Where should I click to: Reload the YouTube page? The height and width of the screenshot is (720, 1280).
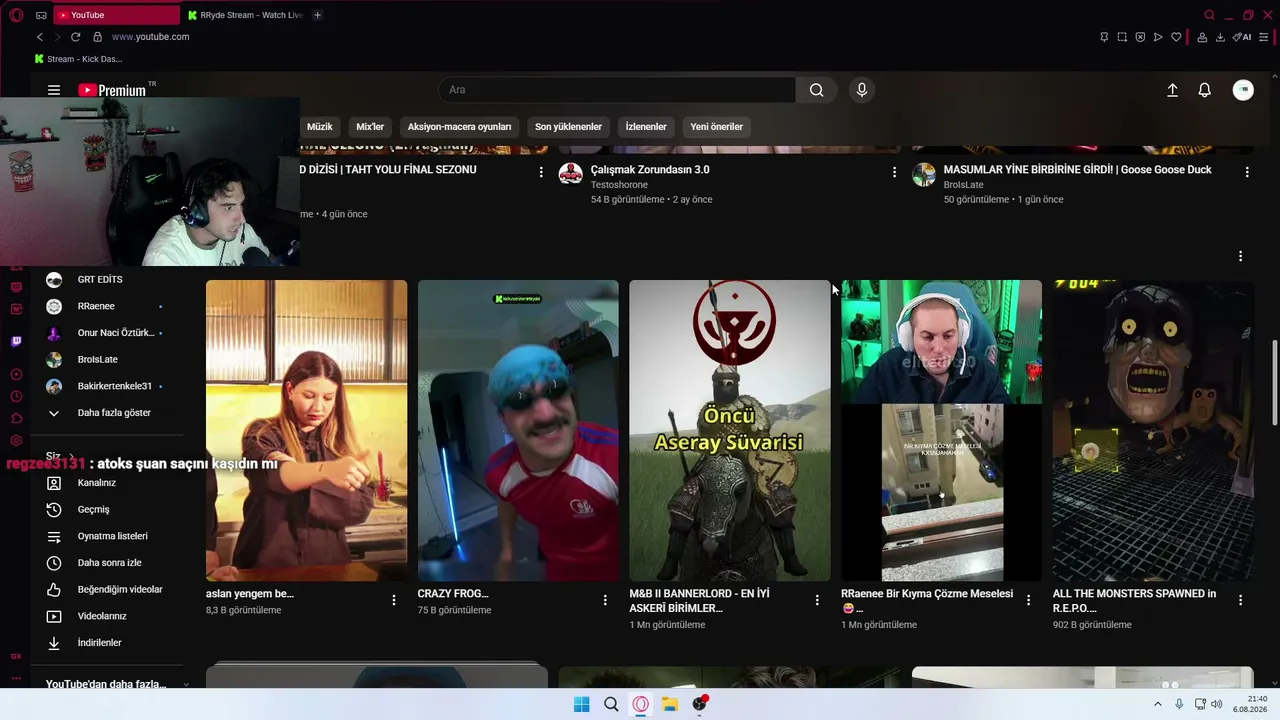[75, 37]
